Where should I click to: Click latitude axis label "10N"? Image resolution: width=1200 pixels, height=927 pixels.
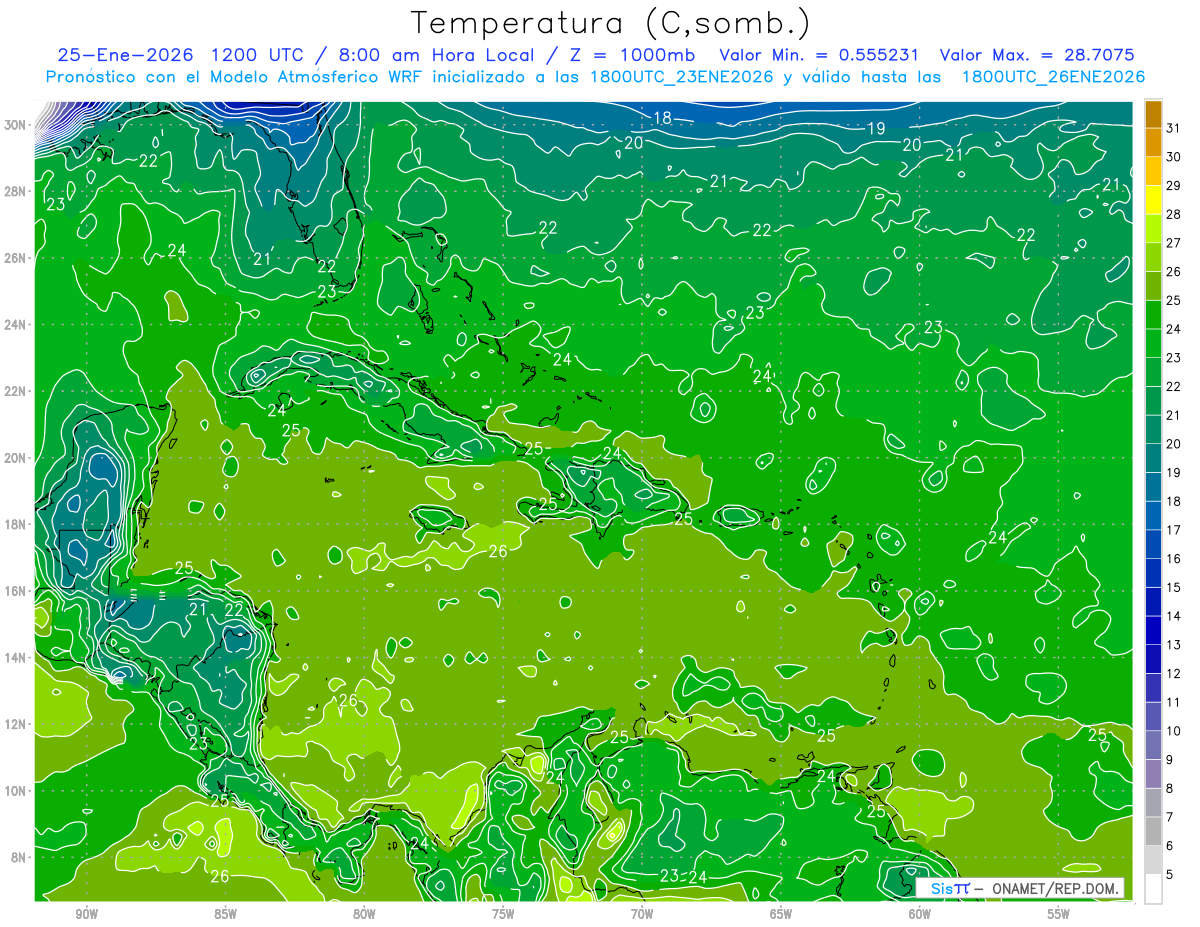coord(16,791)
